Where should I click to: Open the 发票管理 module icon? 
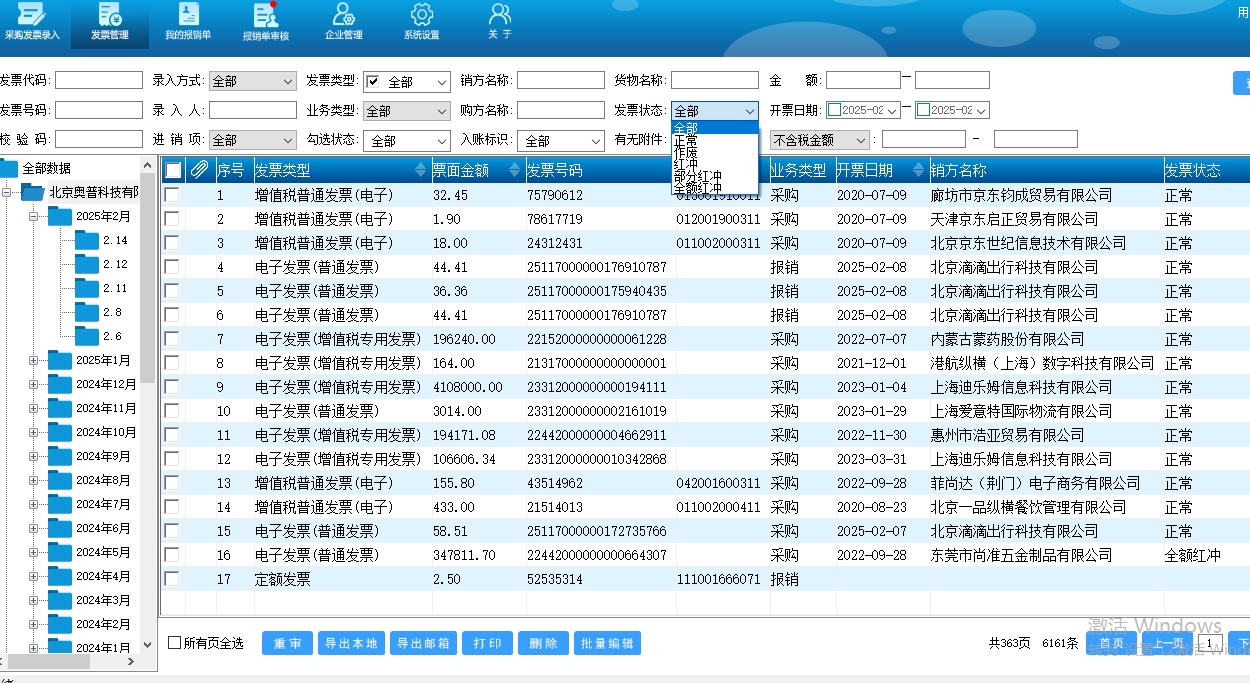[x=110, y=22]
